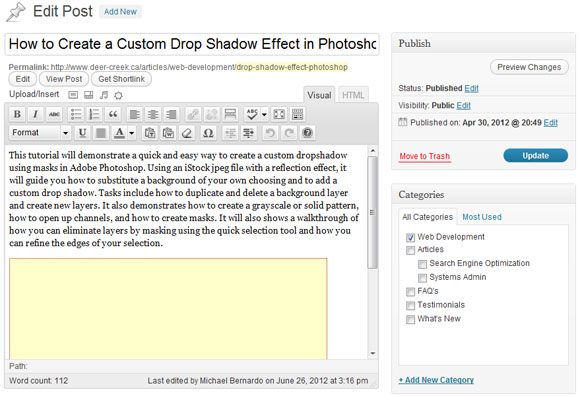This screenshot has width=580, height=396.
Task: Click Paste as Plain Text icon
Action: [150, 132]
